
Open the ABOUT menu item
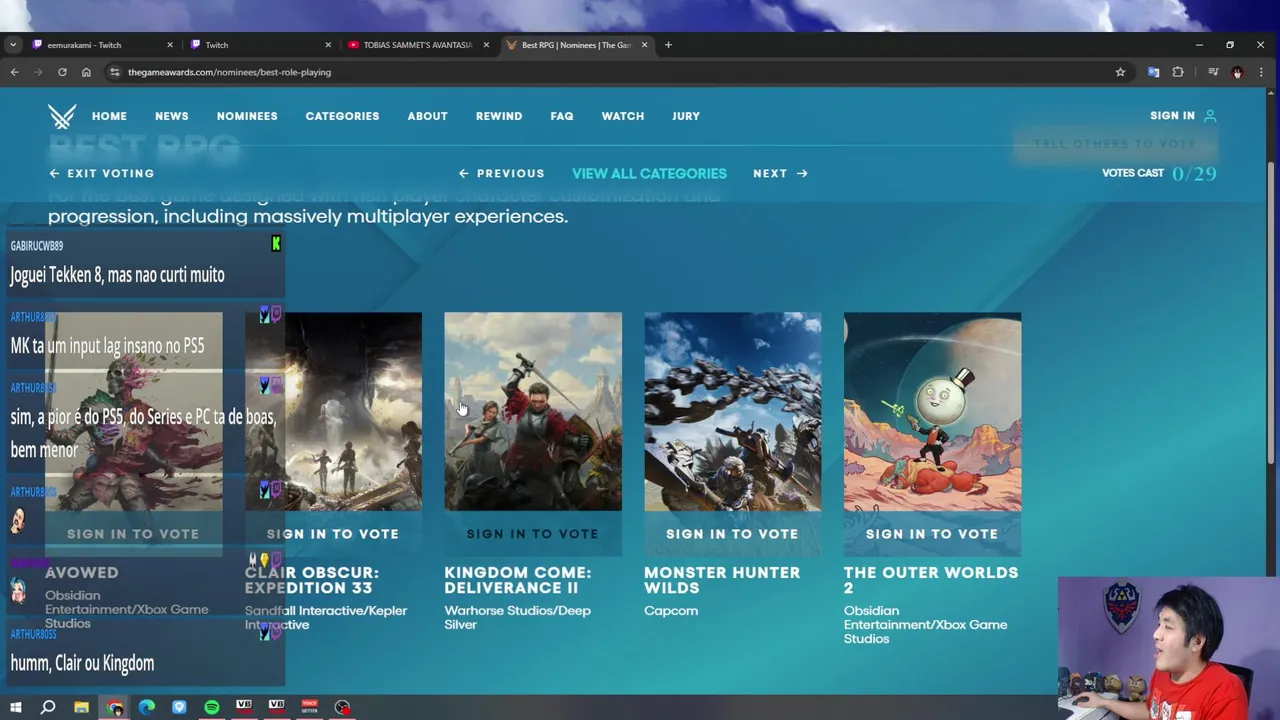[427, 116]
